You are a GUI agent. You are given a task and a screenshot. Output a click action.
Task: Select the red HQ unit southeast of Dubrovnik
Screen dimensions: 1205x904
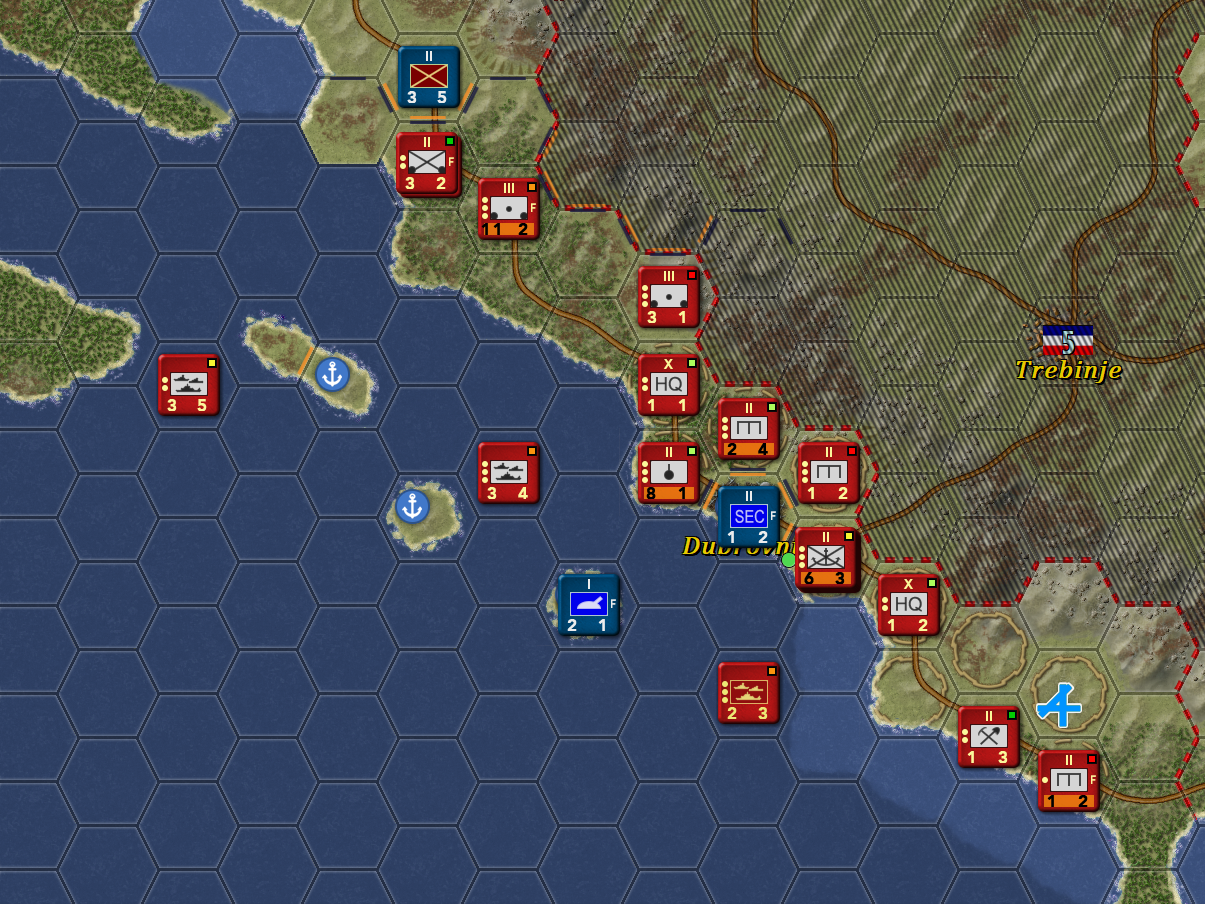point(908,604)
